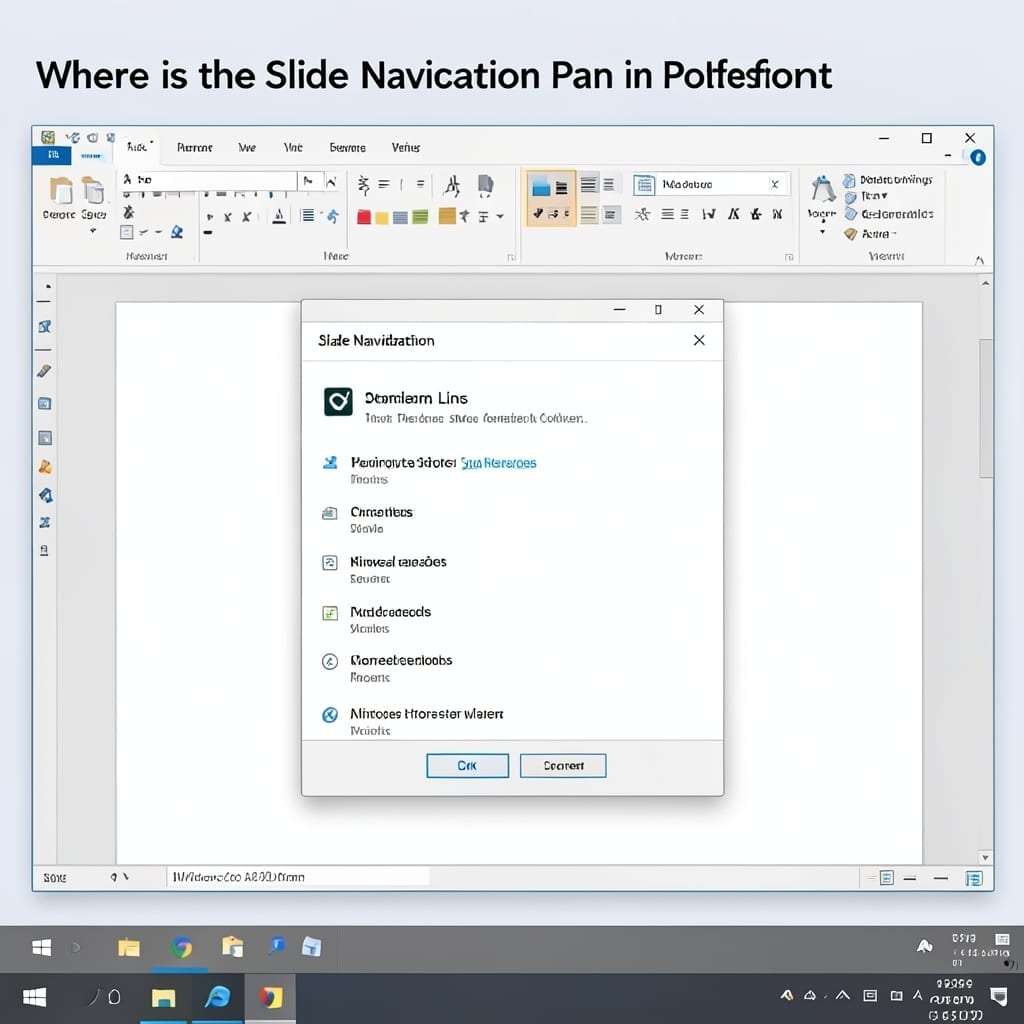The width and height of the screenshot is (1024, 1024).
Task: Click the large paste clipboard icon in ribbon
Action: pos(61,191)
